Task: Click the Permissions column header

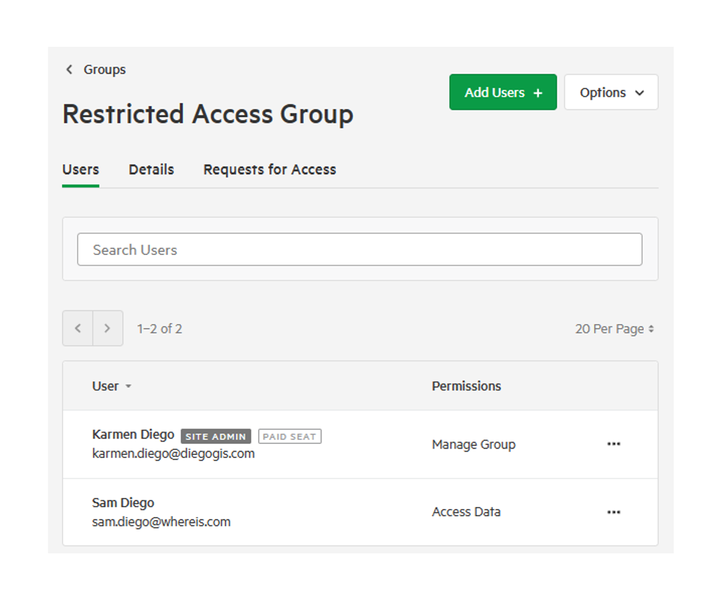Action: coord(466,386)
